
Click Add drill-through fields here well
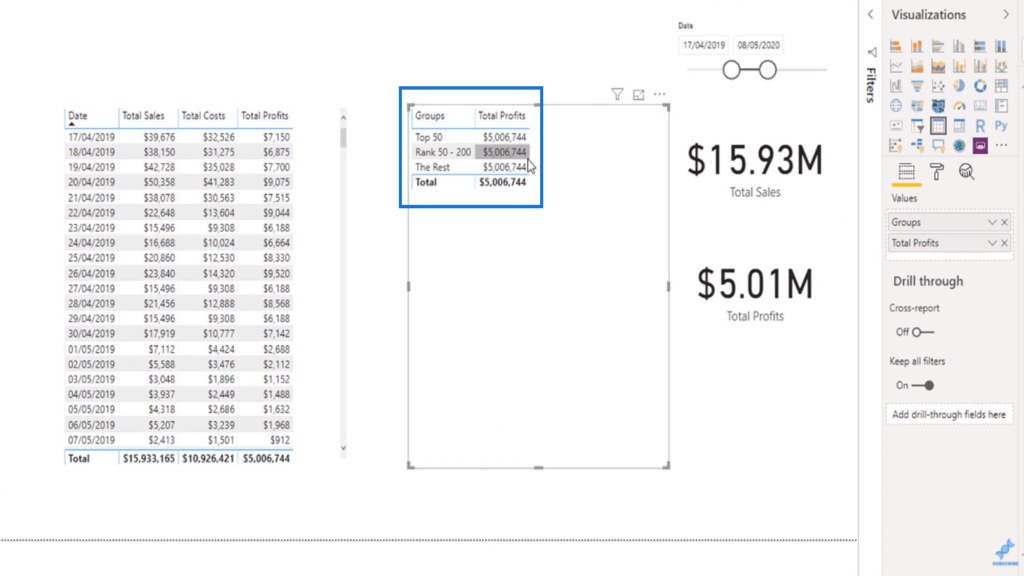pyautogui.click(x=949, y=415)
